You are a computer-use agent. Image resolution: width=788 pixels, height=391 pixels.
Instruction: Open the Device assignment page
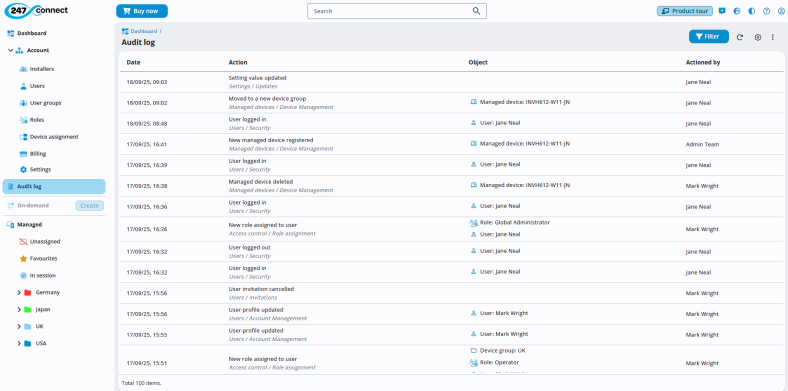54,137
